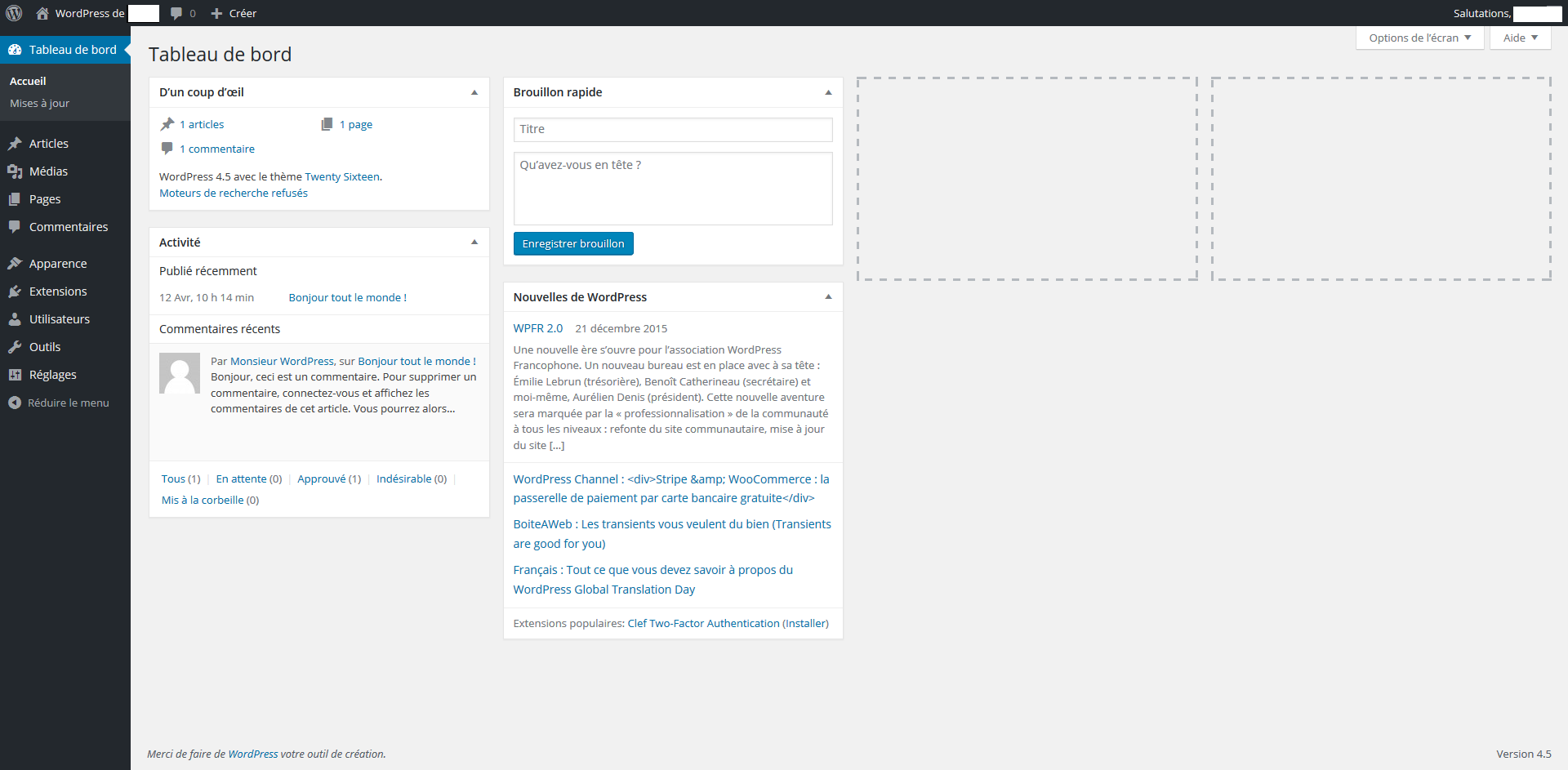Open Moteurs de recherche refusés link
The image size is (1568, 770).
pos(234,193)
